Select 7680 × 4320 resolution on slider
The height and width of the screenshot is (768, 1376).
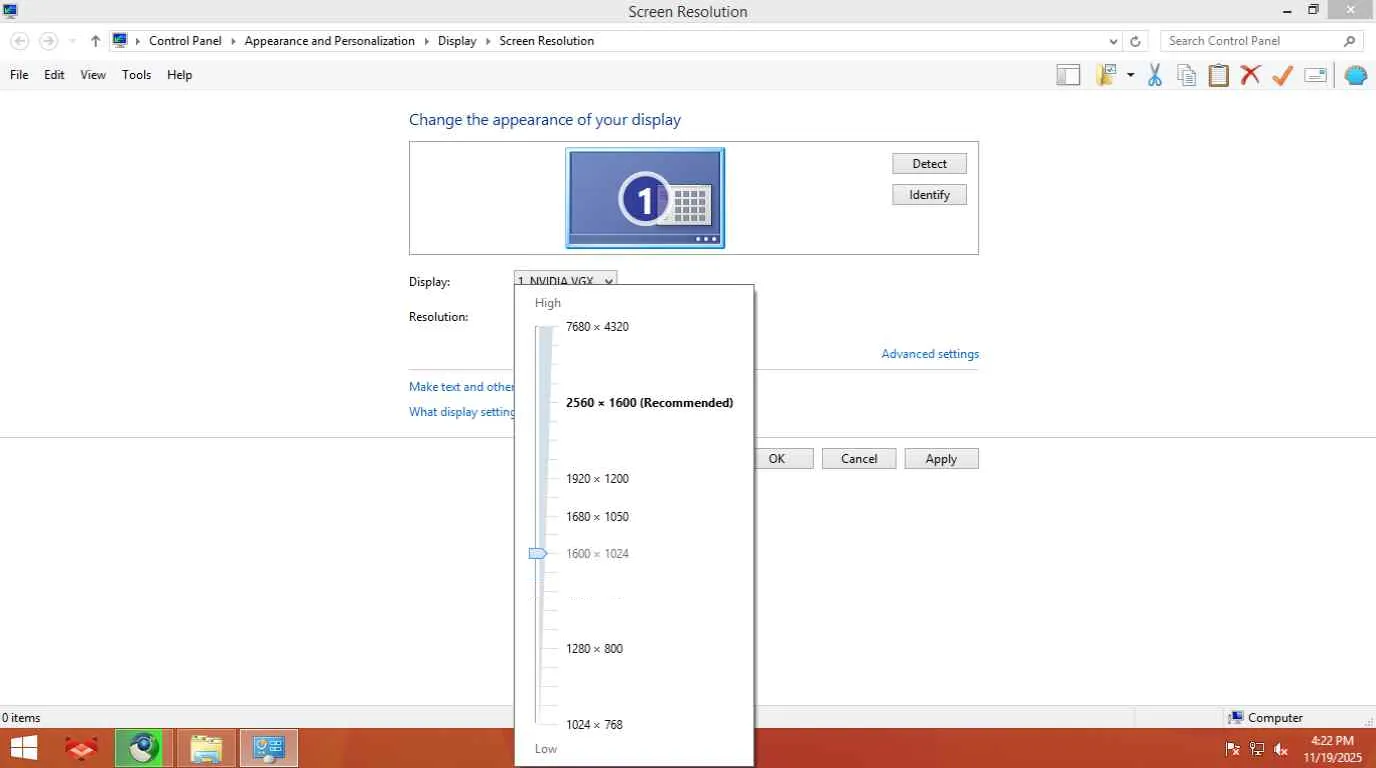[x=597, y=327]
